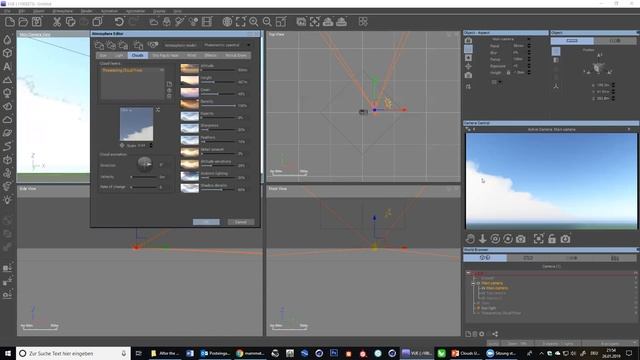Screen dimensions: 640x360
Task: Select the spline S tool
Action: point(7,146)
